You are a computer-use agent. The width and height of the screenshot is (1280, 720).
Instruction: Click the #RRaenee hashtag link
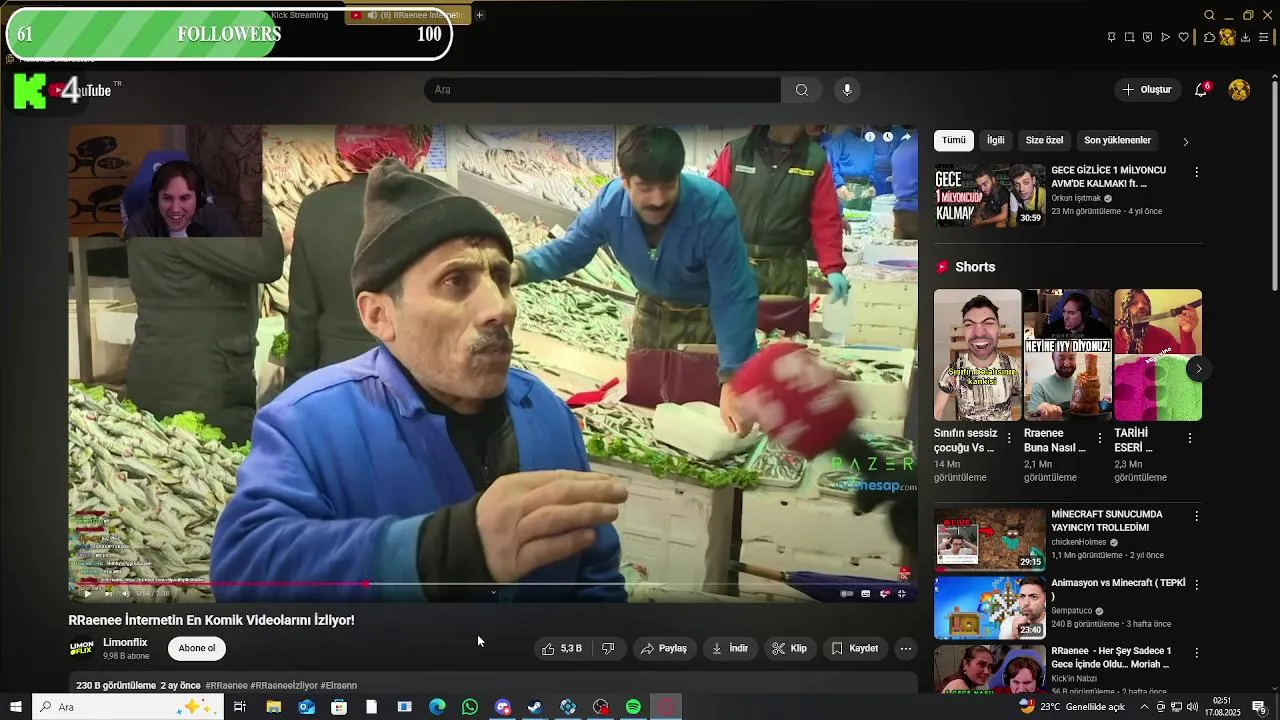pos(226,686)
